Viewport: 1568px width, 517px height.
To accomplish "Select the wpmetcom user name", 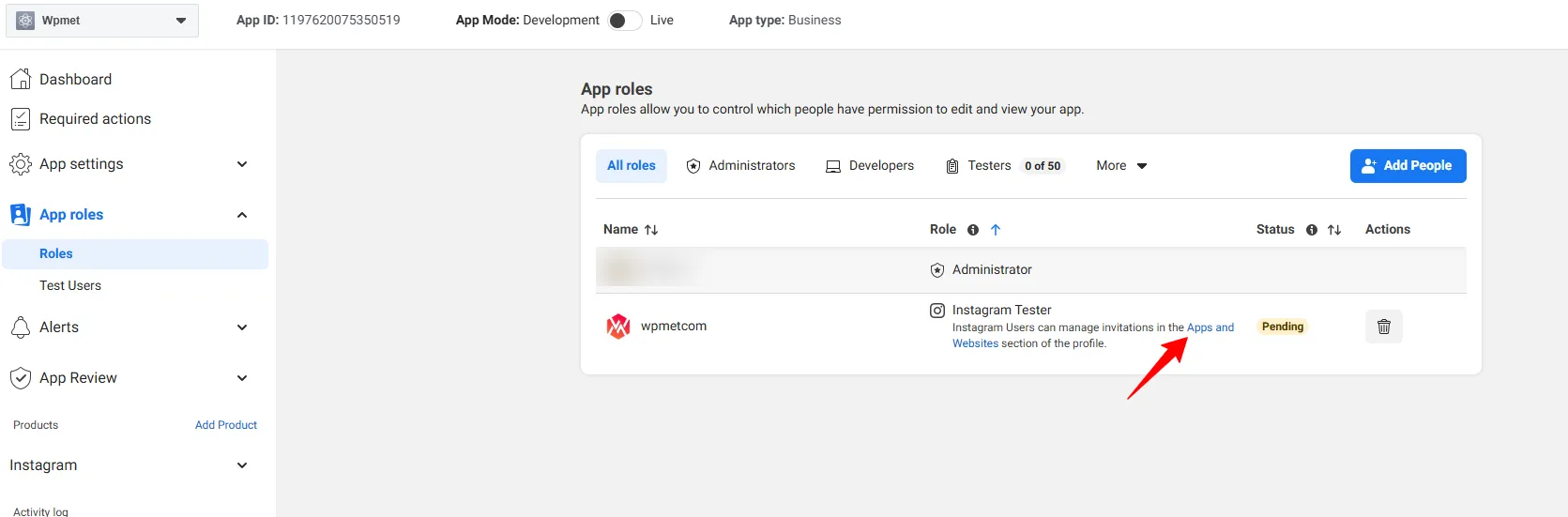I will pyautogui.click(x=674, y=327).
